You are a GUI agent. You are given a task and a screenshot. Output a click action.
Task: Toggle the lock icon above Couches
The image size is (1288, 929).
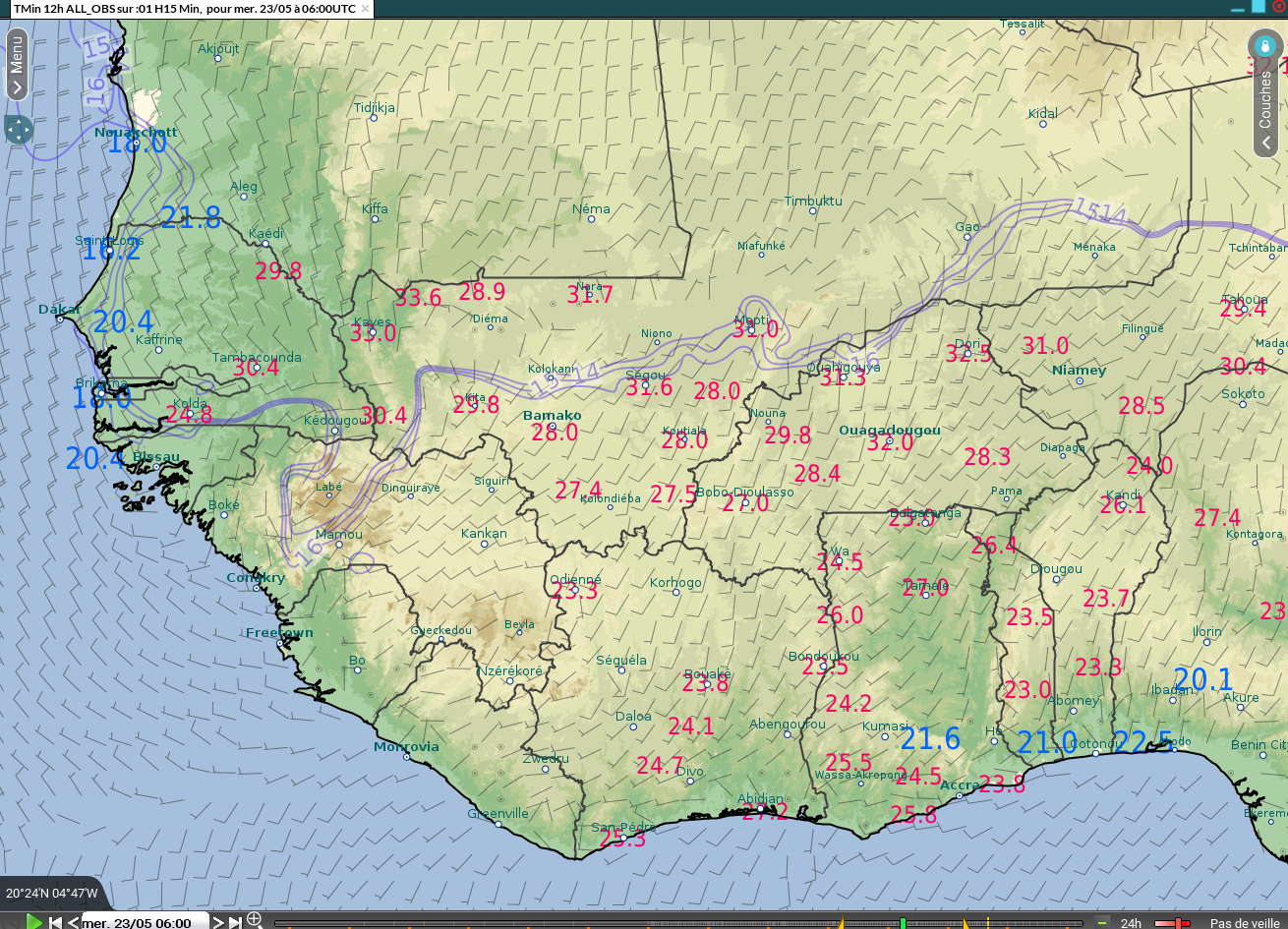pos(1265,46)
